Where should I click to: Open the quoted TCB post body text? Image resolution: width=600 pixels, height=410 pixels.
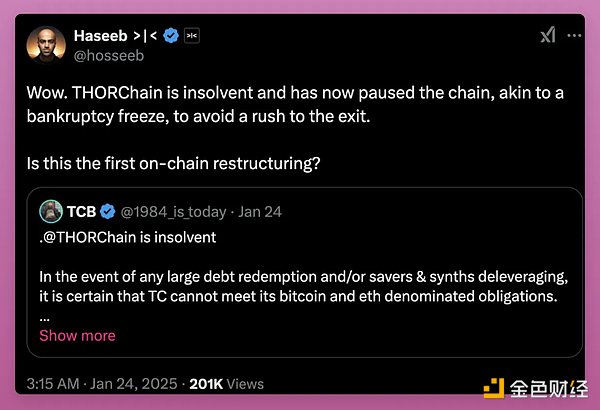coord(300,285)
